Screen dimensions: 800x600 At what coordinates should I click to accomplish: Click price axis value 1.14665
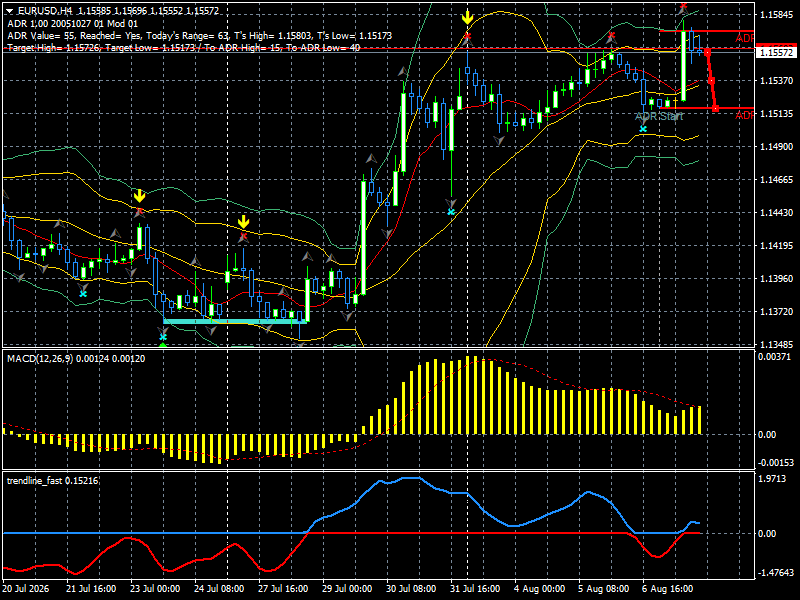coord(777,180)
